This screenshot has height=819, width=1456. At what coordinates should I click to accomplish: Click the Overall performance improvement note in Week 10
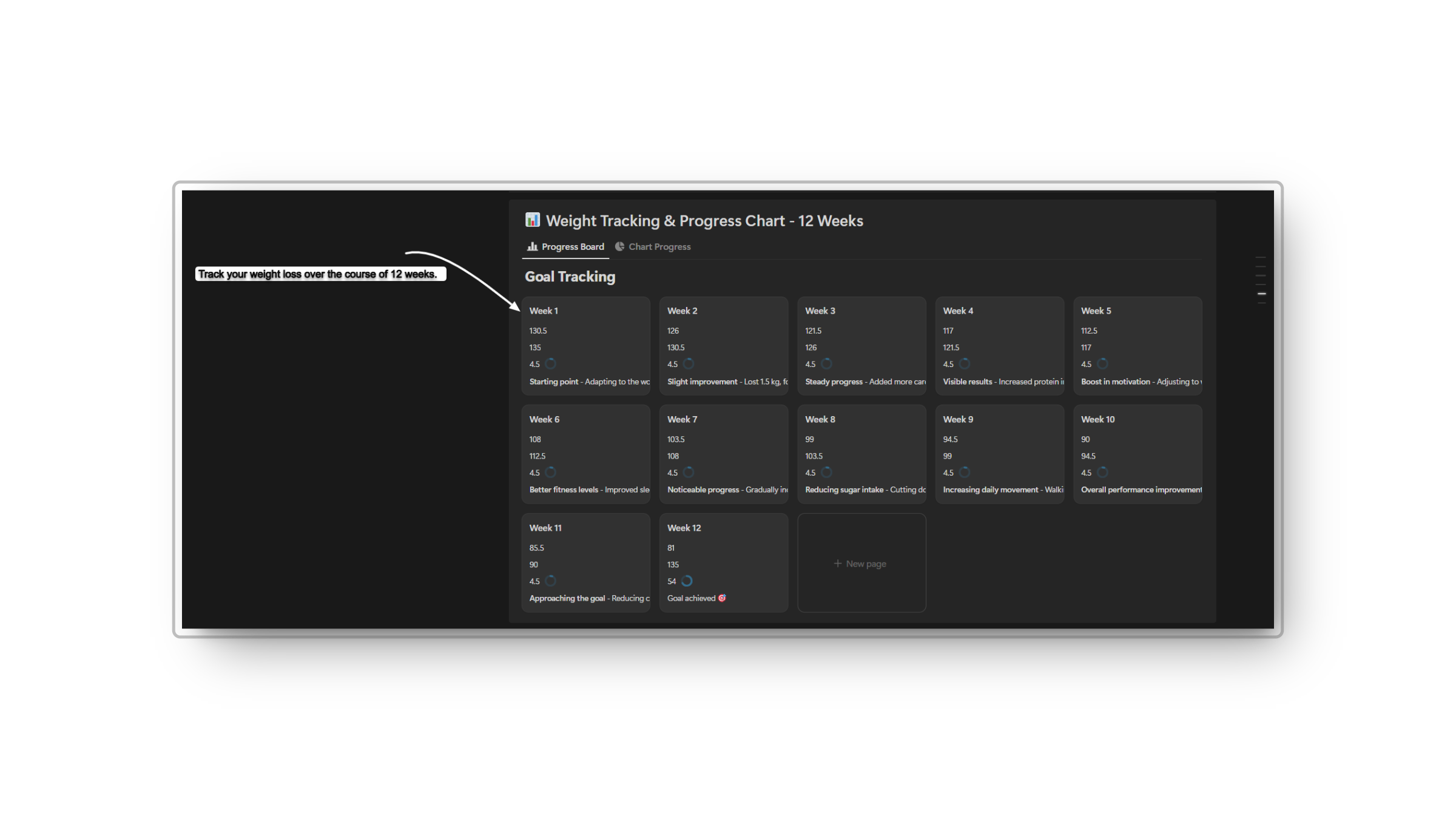1141,490
